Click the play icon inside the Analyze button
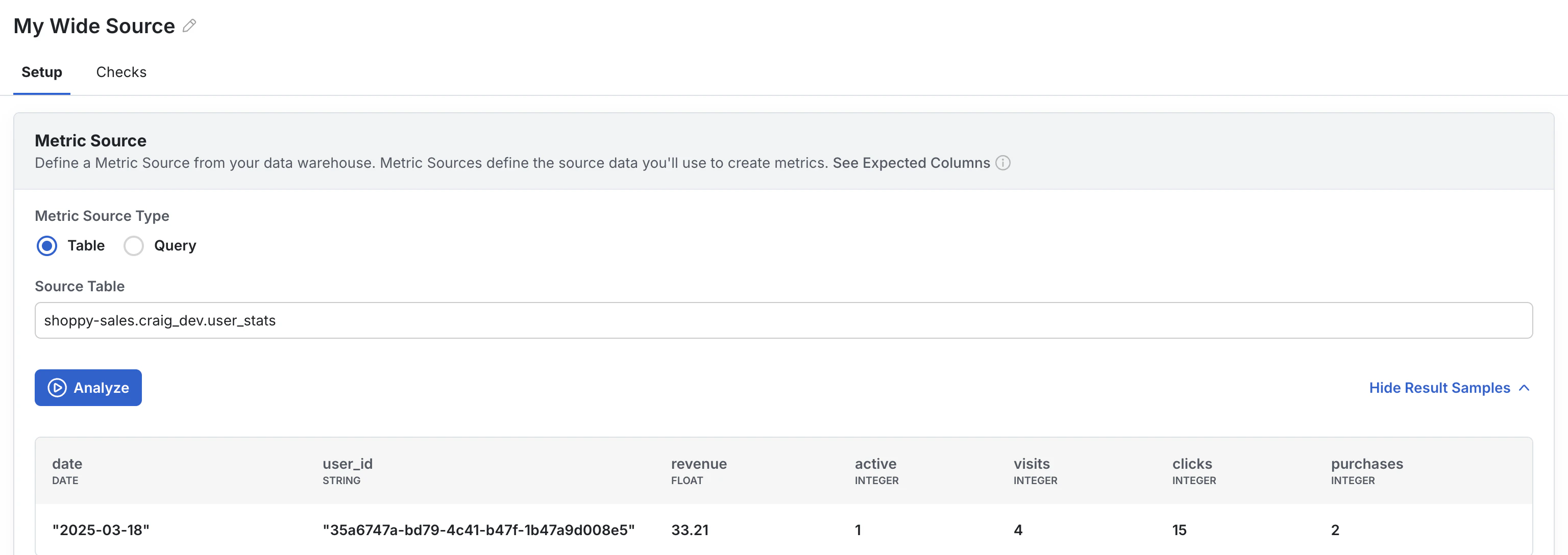The image size is (1568, 555). pyautogui.click(x=57, y=388)
